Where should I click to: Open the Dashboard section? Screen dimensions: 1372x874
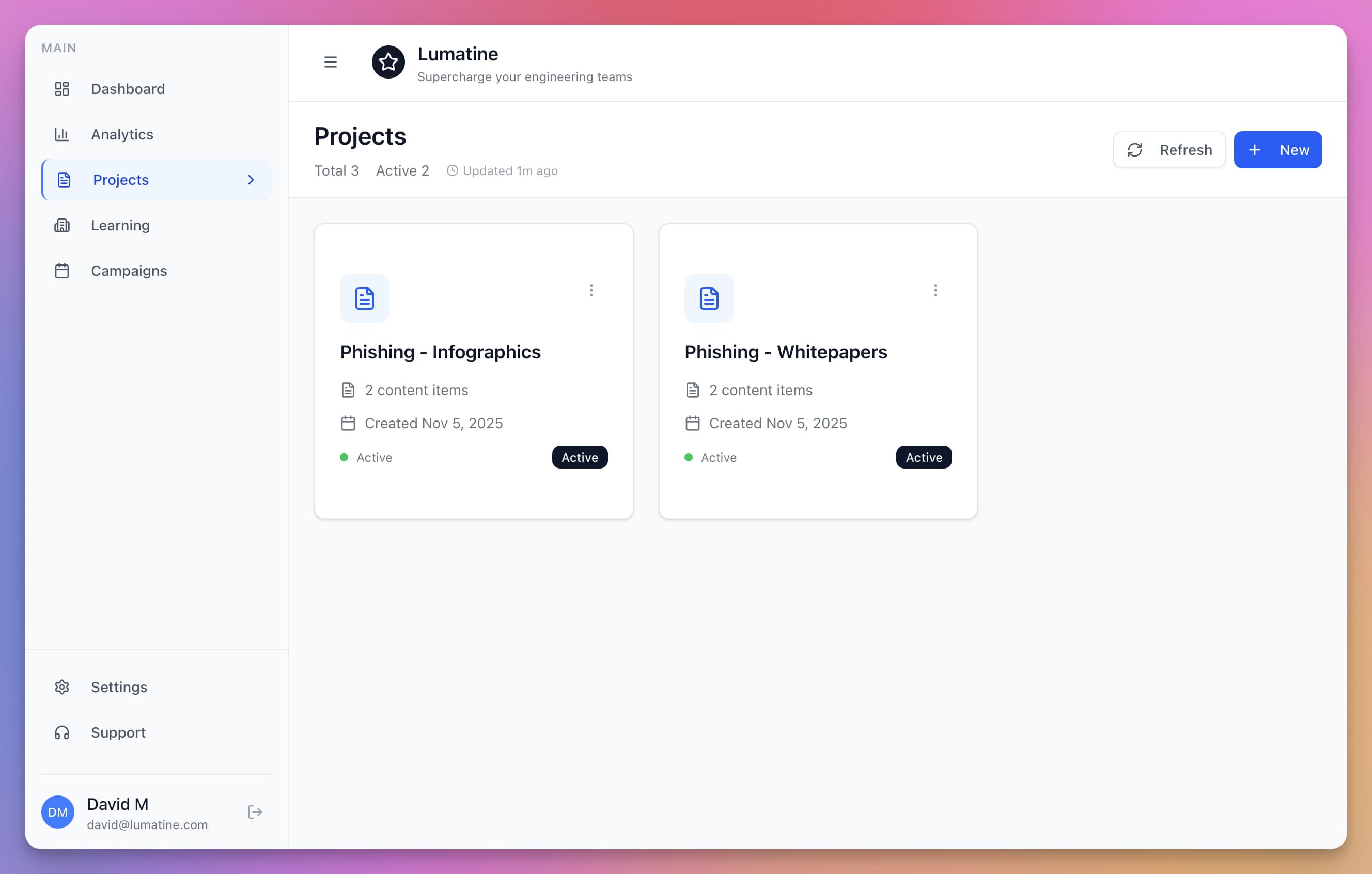[x=127, y=89]
